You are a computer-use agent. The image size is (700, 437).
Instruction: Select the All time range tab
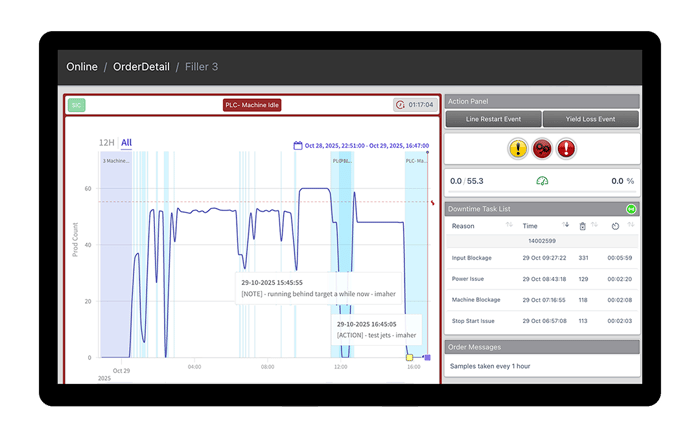pos(127,143)
